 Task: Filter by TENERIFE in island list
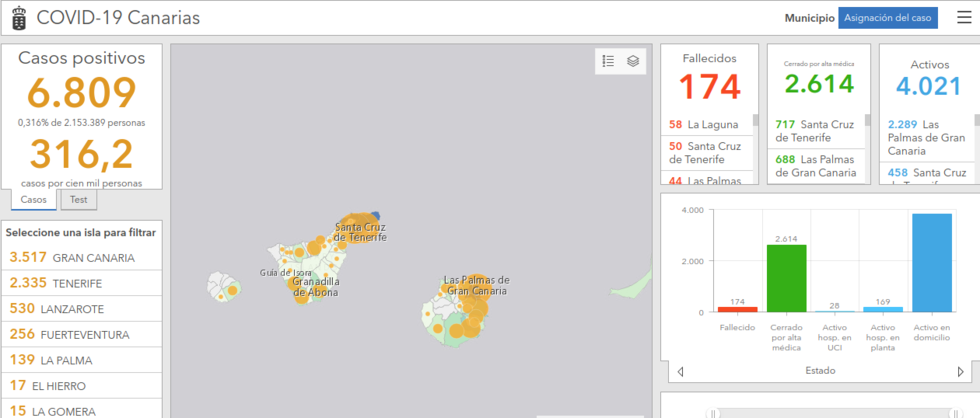82,283
